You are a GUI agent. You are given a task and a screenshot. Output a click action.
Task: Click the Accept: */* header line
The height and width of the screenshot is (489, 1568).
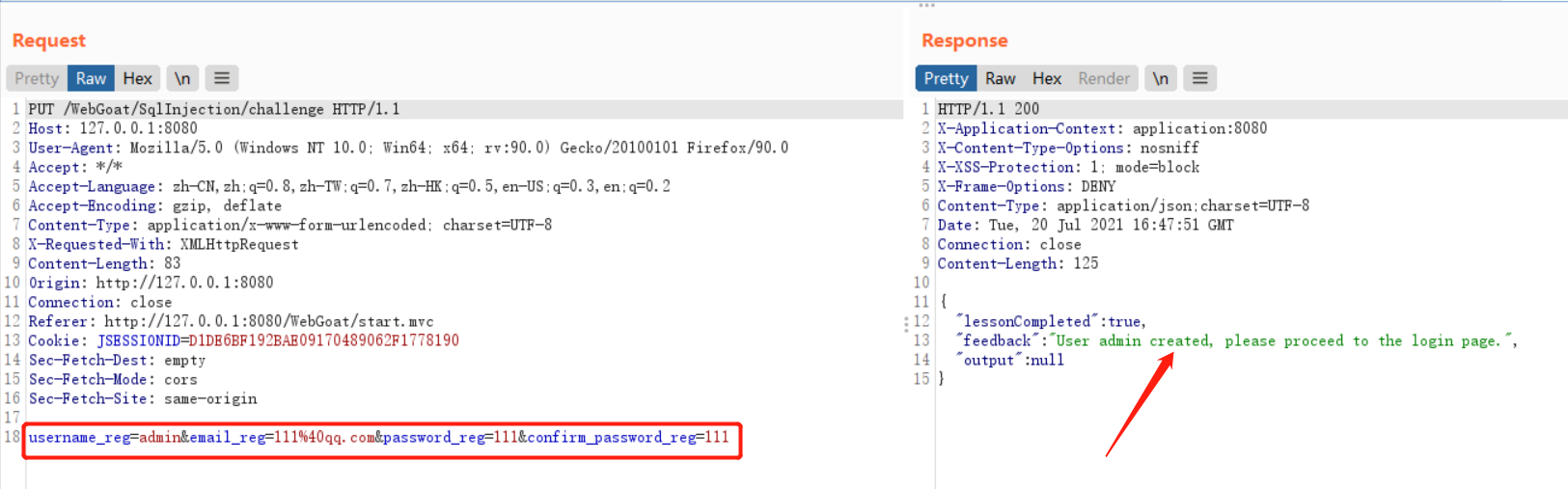pyautogui.click(x=75, y=167)
